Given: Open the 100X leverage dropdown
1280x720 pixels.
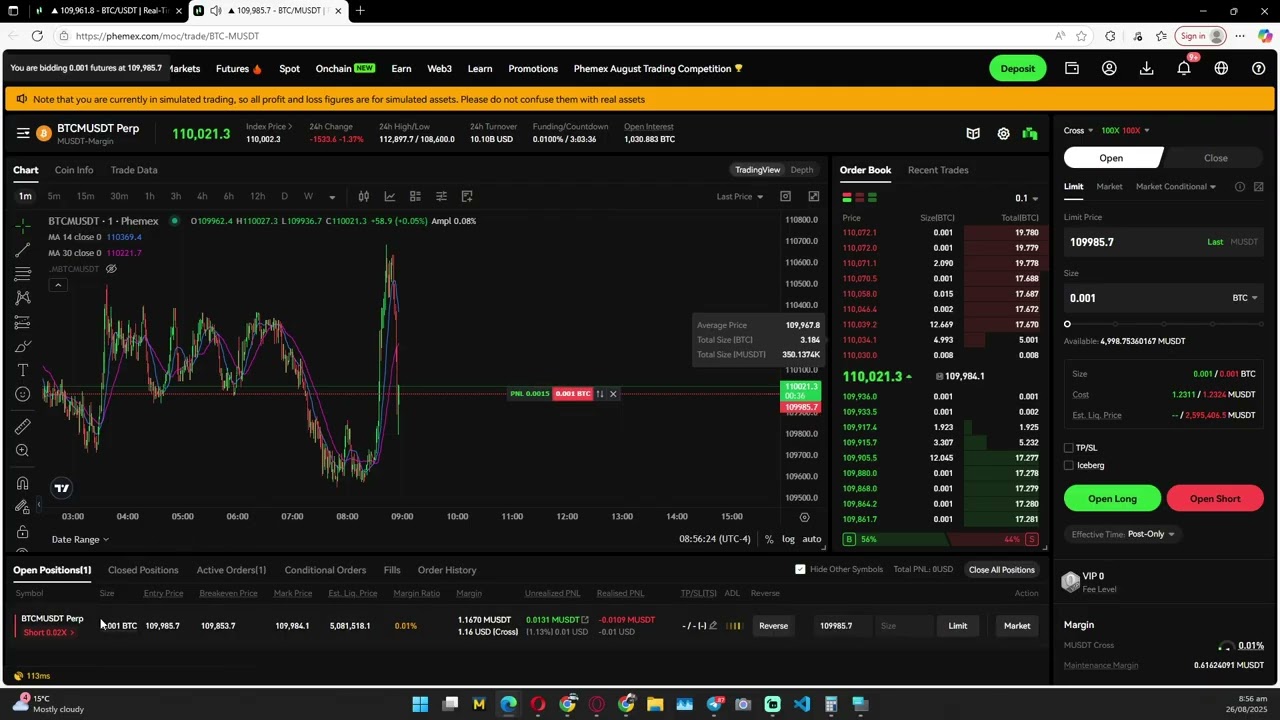Looking at the screenshot, I should (x=1125, y=130).
